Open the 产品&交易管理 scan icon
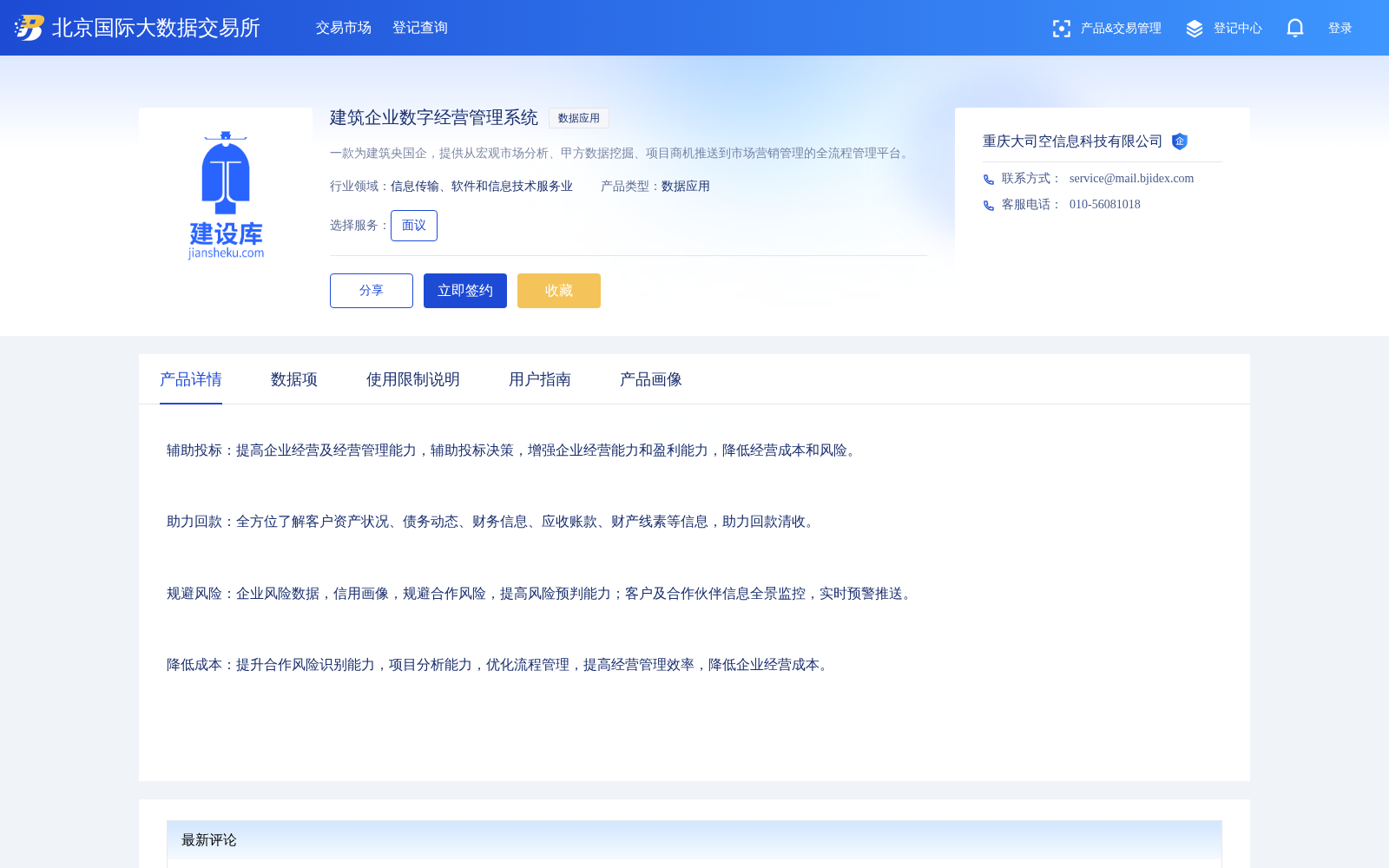 pos(1061,29)
